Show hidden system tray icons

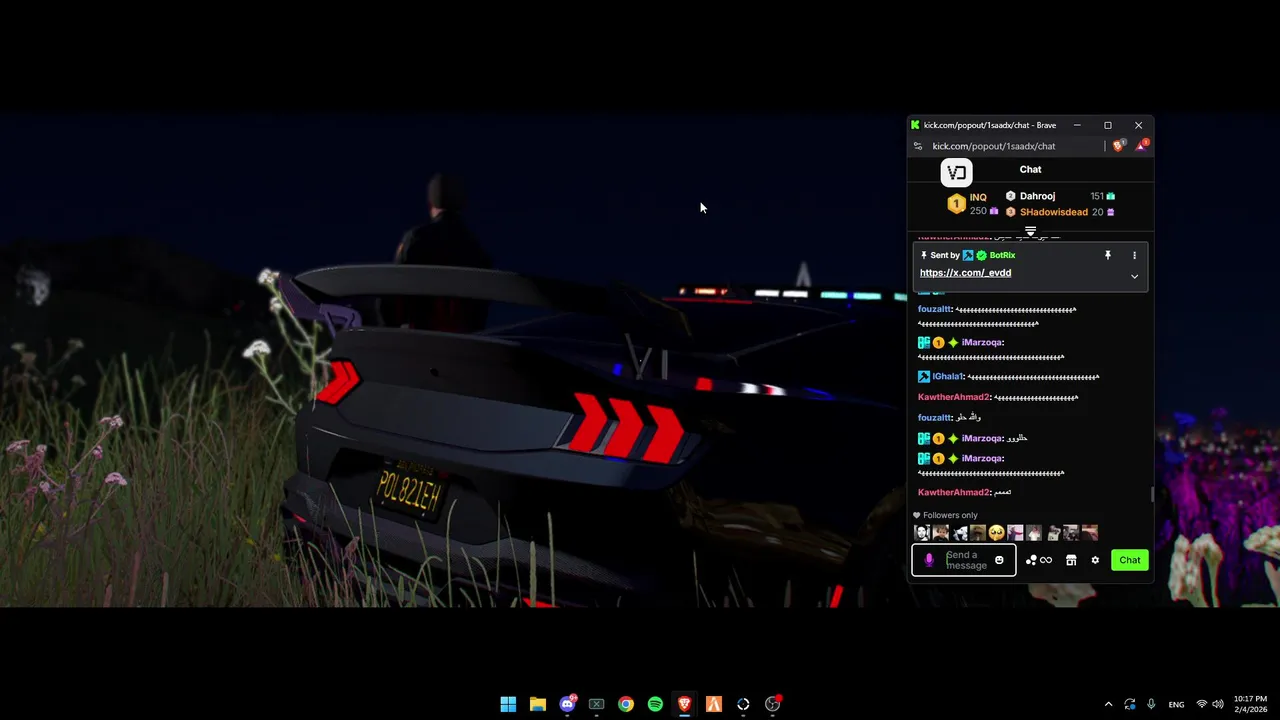coord(1108,704)
